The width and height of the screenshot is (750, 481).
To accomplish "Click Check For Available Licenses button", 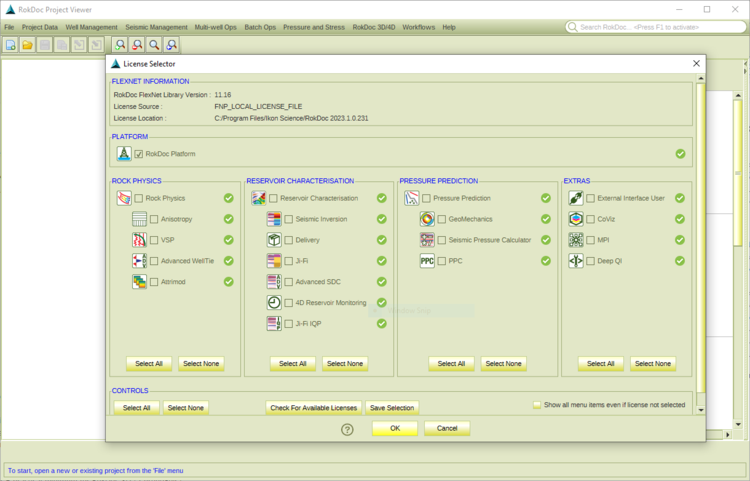I will tap(314, 408).
